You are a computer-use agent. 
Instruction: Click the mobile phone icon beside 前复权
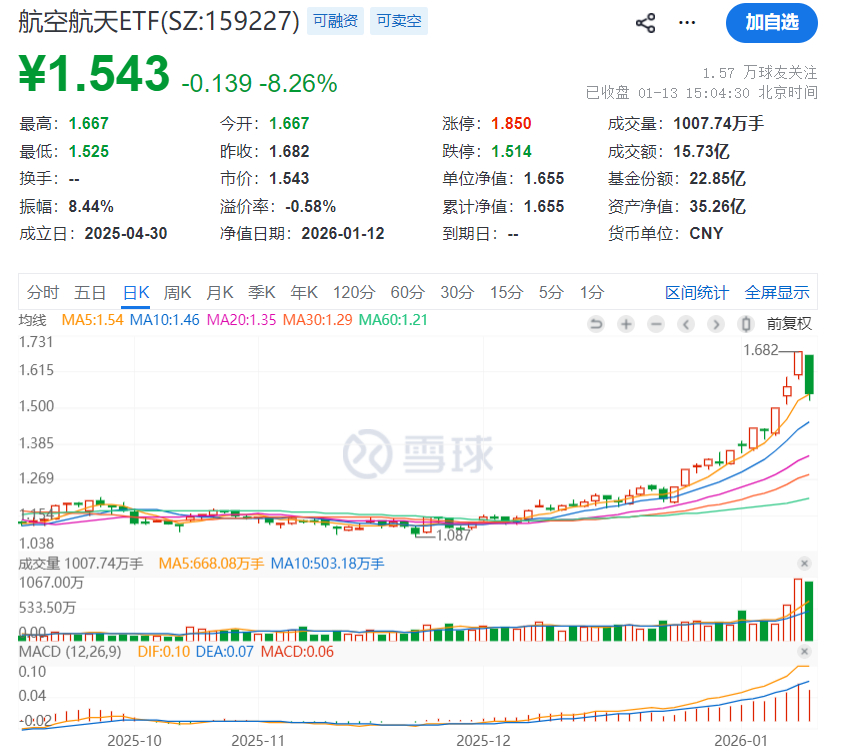[x=744, y=324]
